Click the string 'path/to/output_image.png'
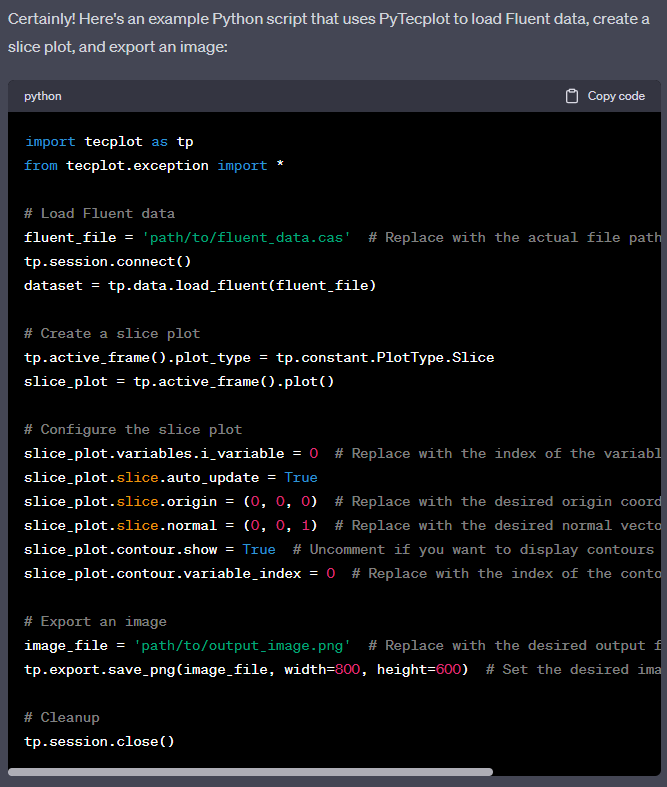Screen dimensions: 667x787 click(x=242, y=645)
